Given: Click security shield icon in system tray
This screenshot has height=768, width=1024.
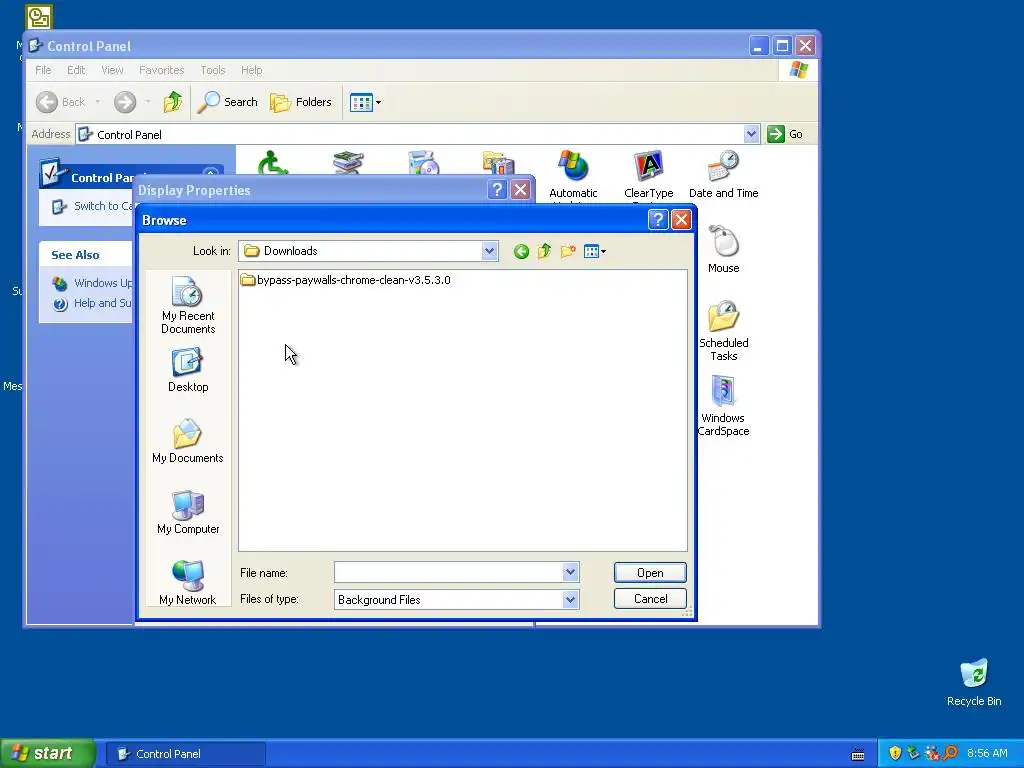Looking at the screenshot, I should [895, 754].
